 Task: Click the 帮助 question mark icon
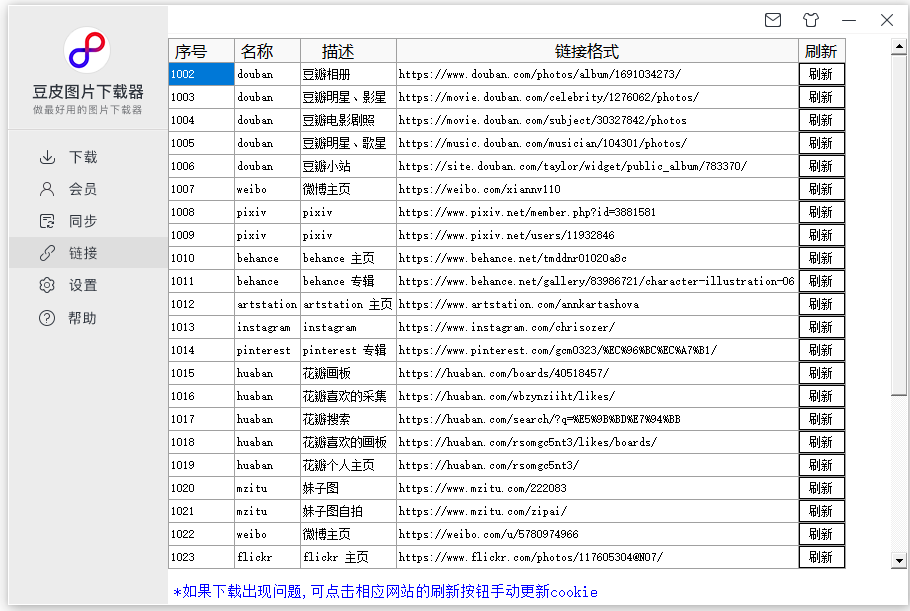[47, 318]
